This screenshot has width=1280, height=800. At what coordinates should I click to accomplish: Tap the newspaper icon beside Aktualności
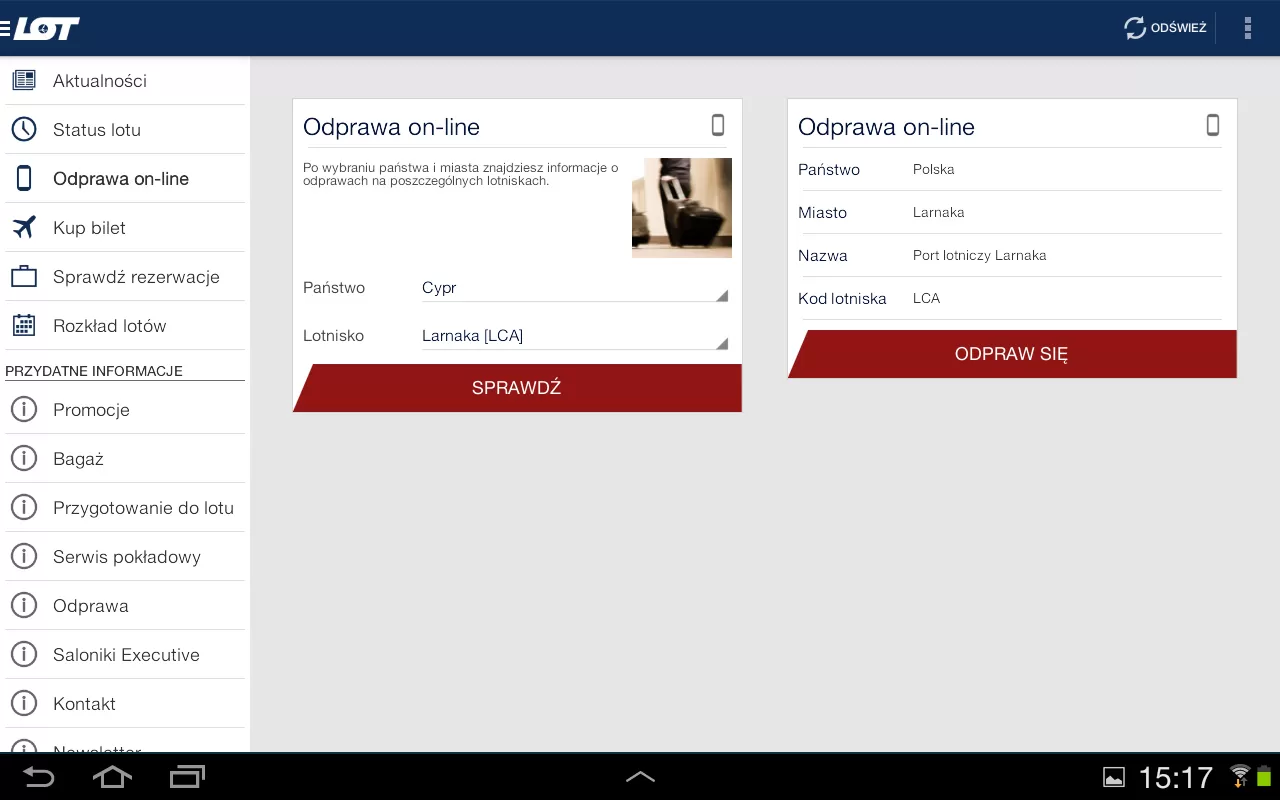click(x=24, y=81)
